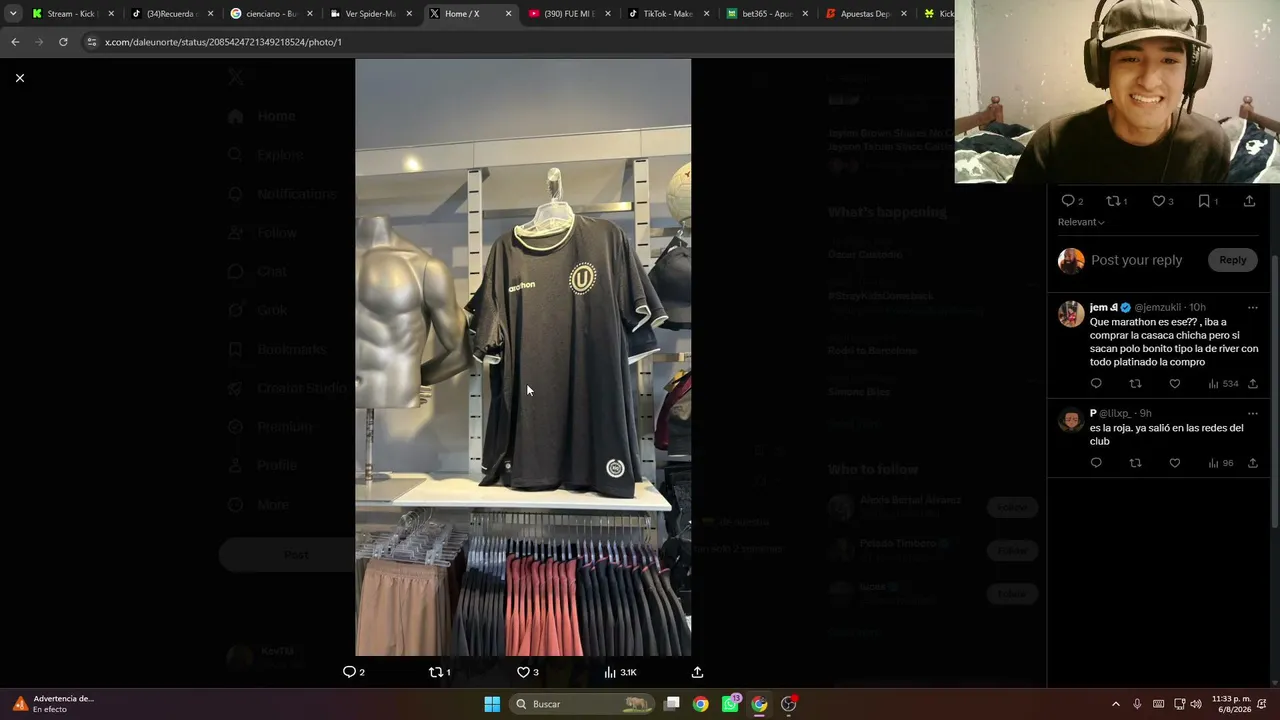This screenshot has width=1280, height=720.
Task: Close the photo viewer with the X
Action: pos(19,78)
